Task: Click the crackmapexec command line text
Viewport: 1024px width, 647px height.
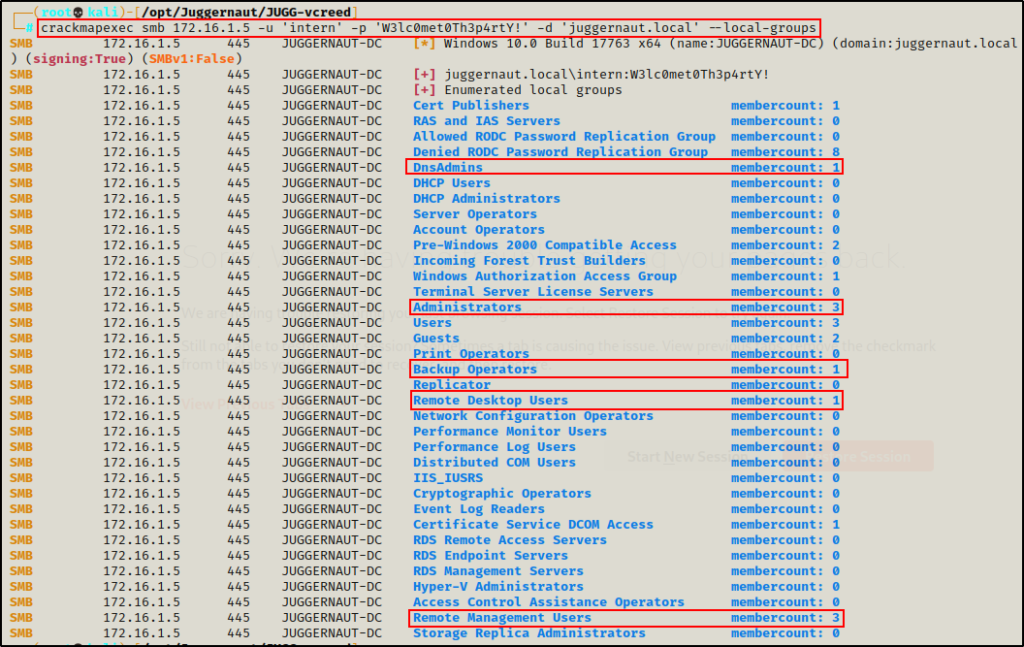Action: (428, 28)
